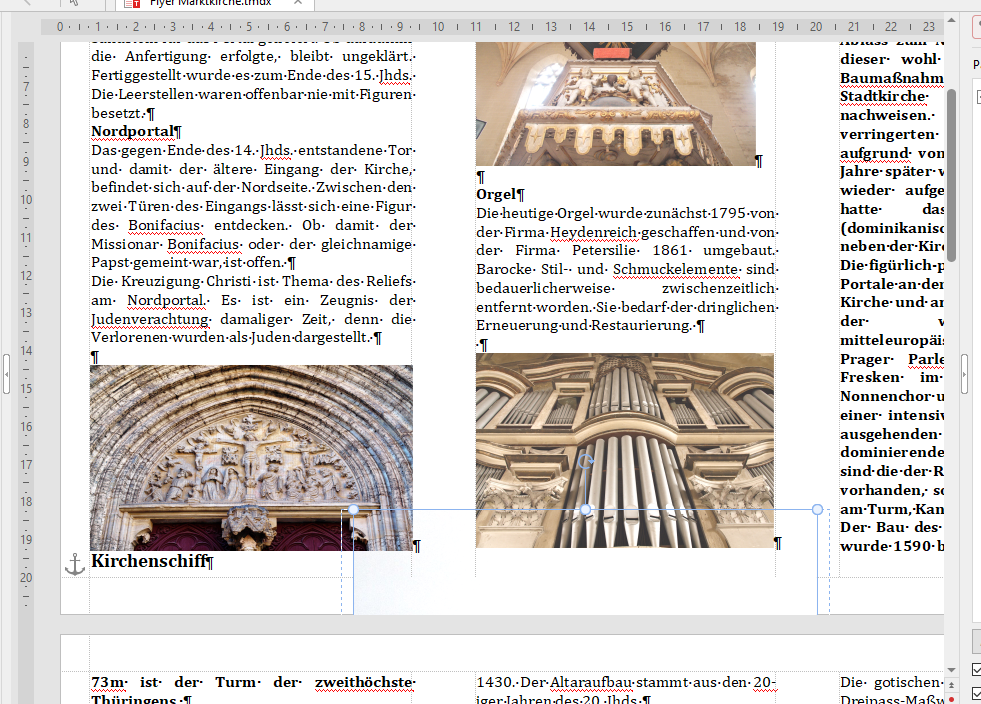Click the top-left handle of selected frame

pyautogui.click(x=353, y=510)
